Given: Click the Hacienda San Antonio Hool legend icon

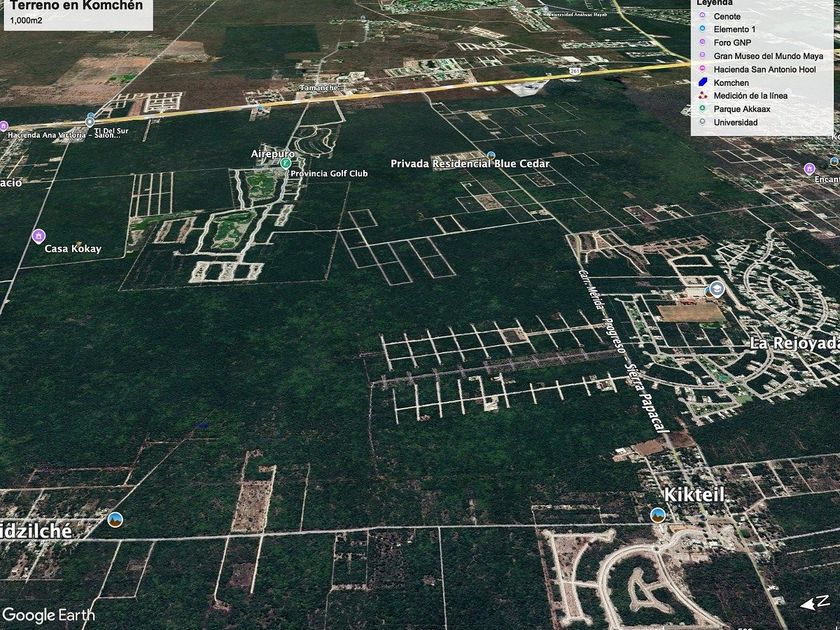Looking at the screenshot, I should [703, 69].
